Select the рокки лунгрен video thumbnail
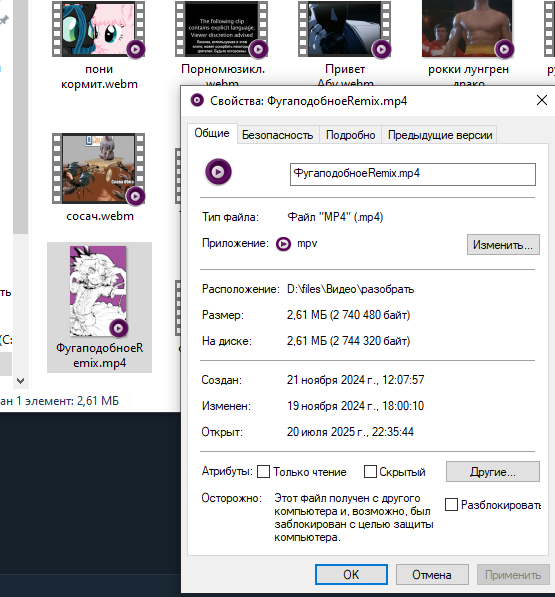Viewport: 555px width, 597px height. click(467, 29)
